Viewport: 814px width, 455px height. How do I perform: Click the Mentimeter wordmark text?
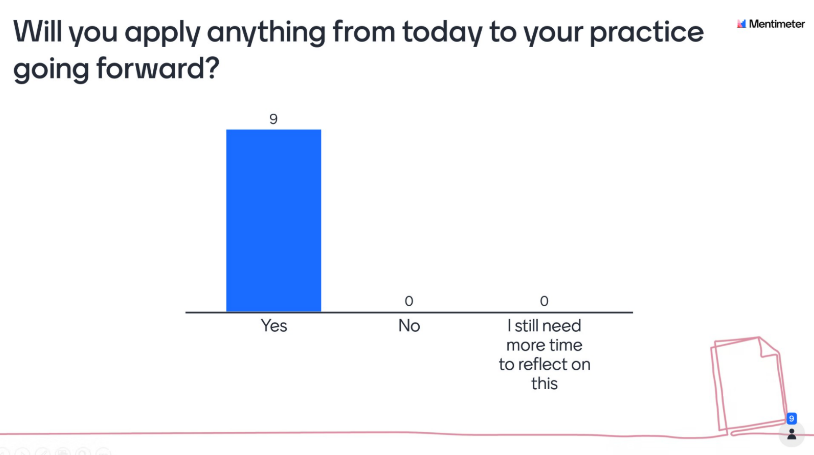[x=777, y=24]
